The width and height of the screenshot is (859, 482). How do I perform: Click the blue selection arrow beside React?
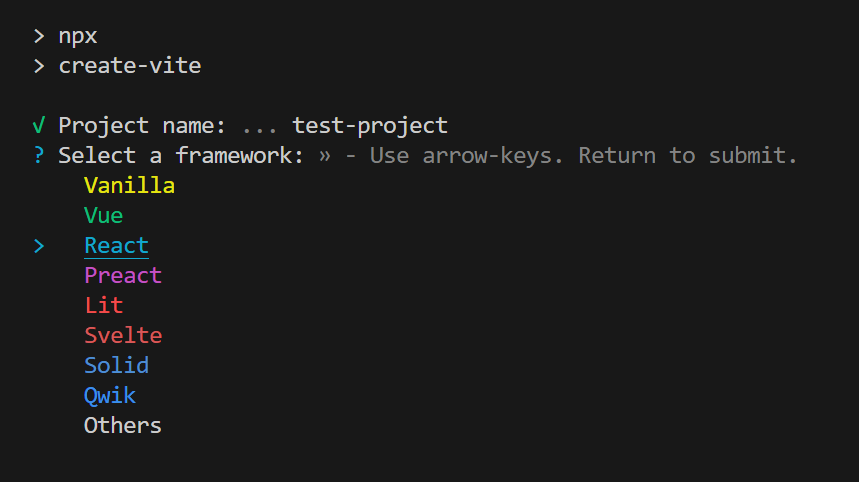click(x=39, y=246)
